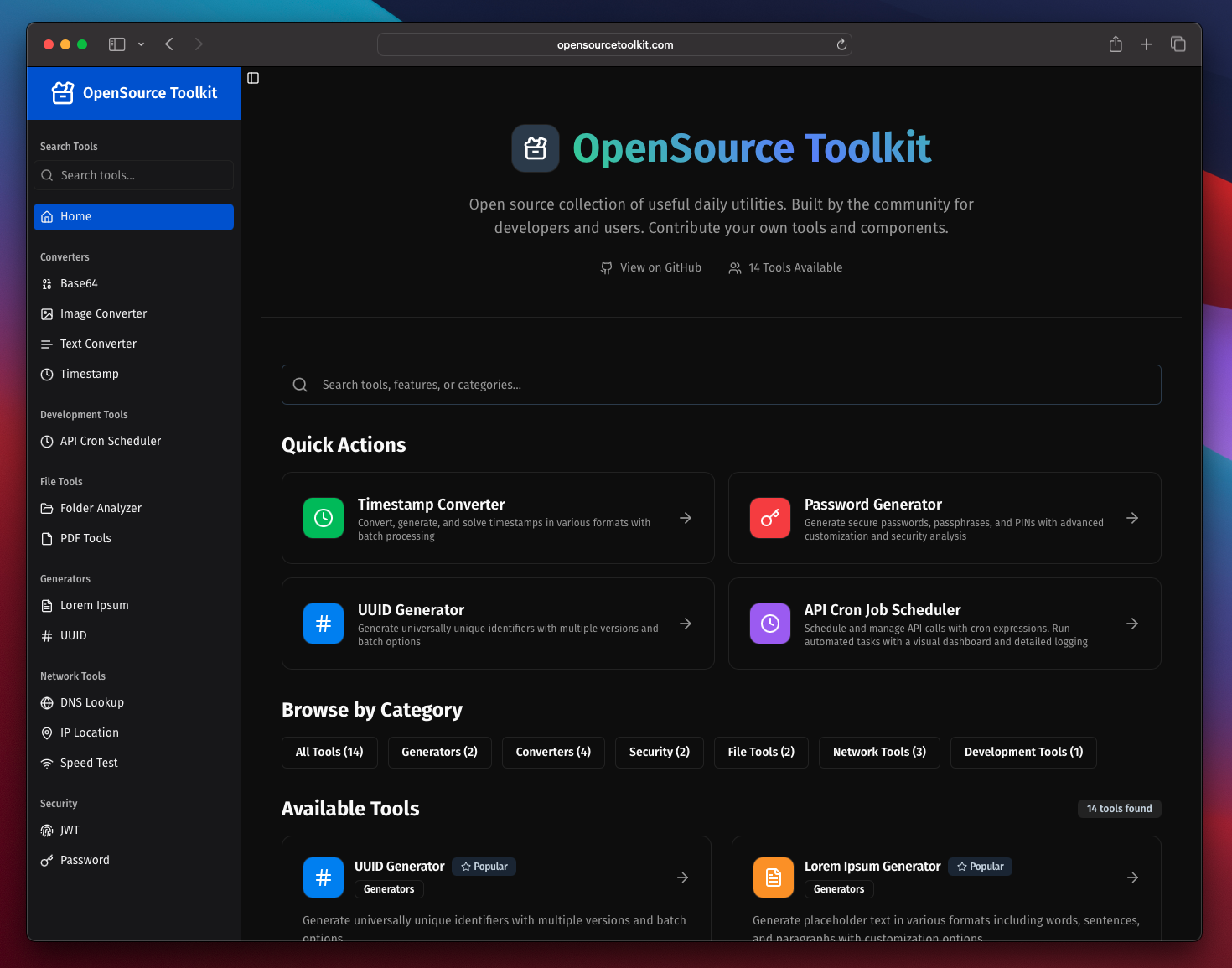Open the DNS Lookup network tool
This screenshot has height=968, width=1232.
(x=91, y=702)
